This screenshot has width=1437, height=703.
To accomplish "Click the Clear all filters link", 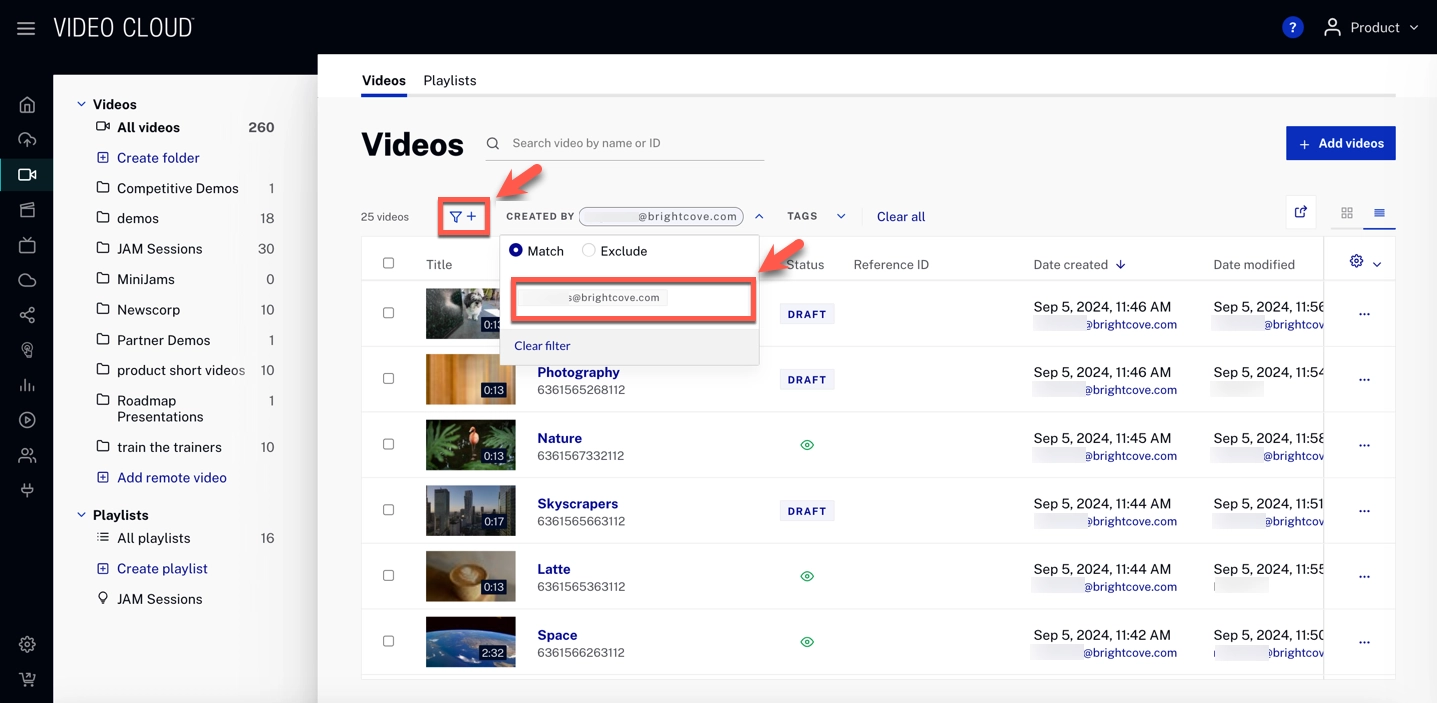I will (900, 216).
